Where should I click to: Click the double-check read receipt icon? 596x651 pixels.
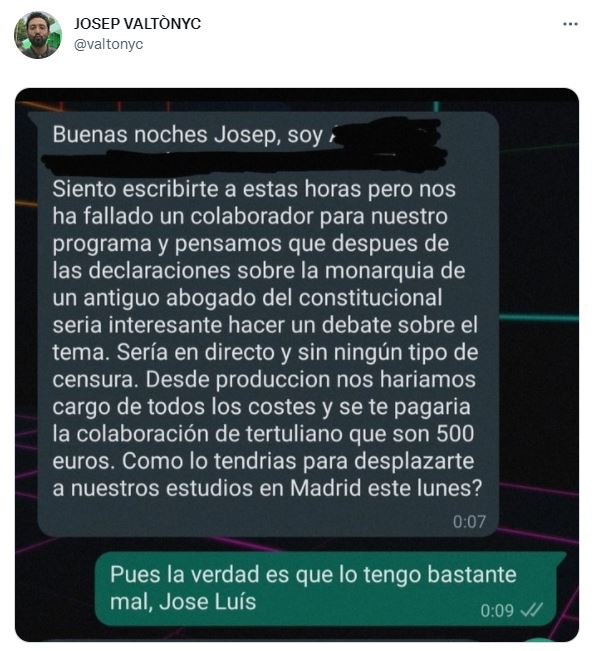[x=531, y=610]
